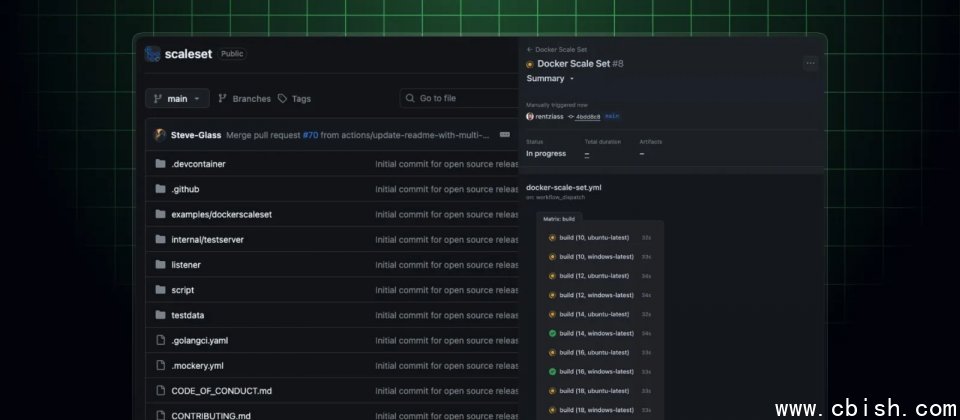Open the examples/dockerscaleset folder
Screen dimensions: 960x420
221,214
